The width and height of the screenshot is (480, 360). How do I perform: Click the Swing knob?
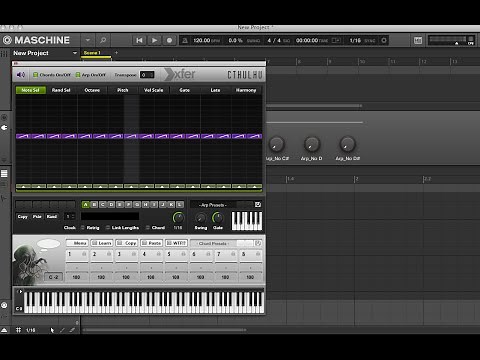click(200, 218)
